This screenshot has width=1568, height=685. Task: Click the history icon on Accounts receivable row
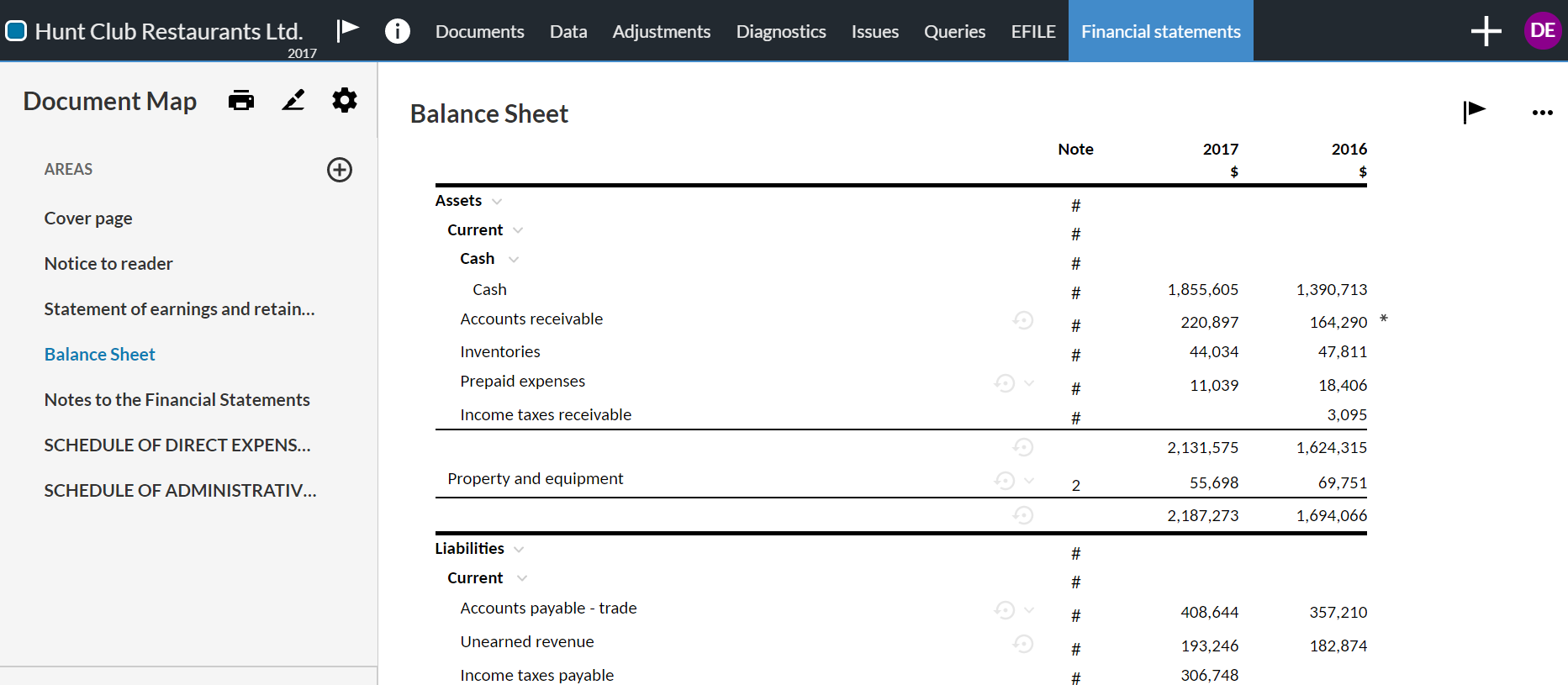click(x=1022, y=320)
